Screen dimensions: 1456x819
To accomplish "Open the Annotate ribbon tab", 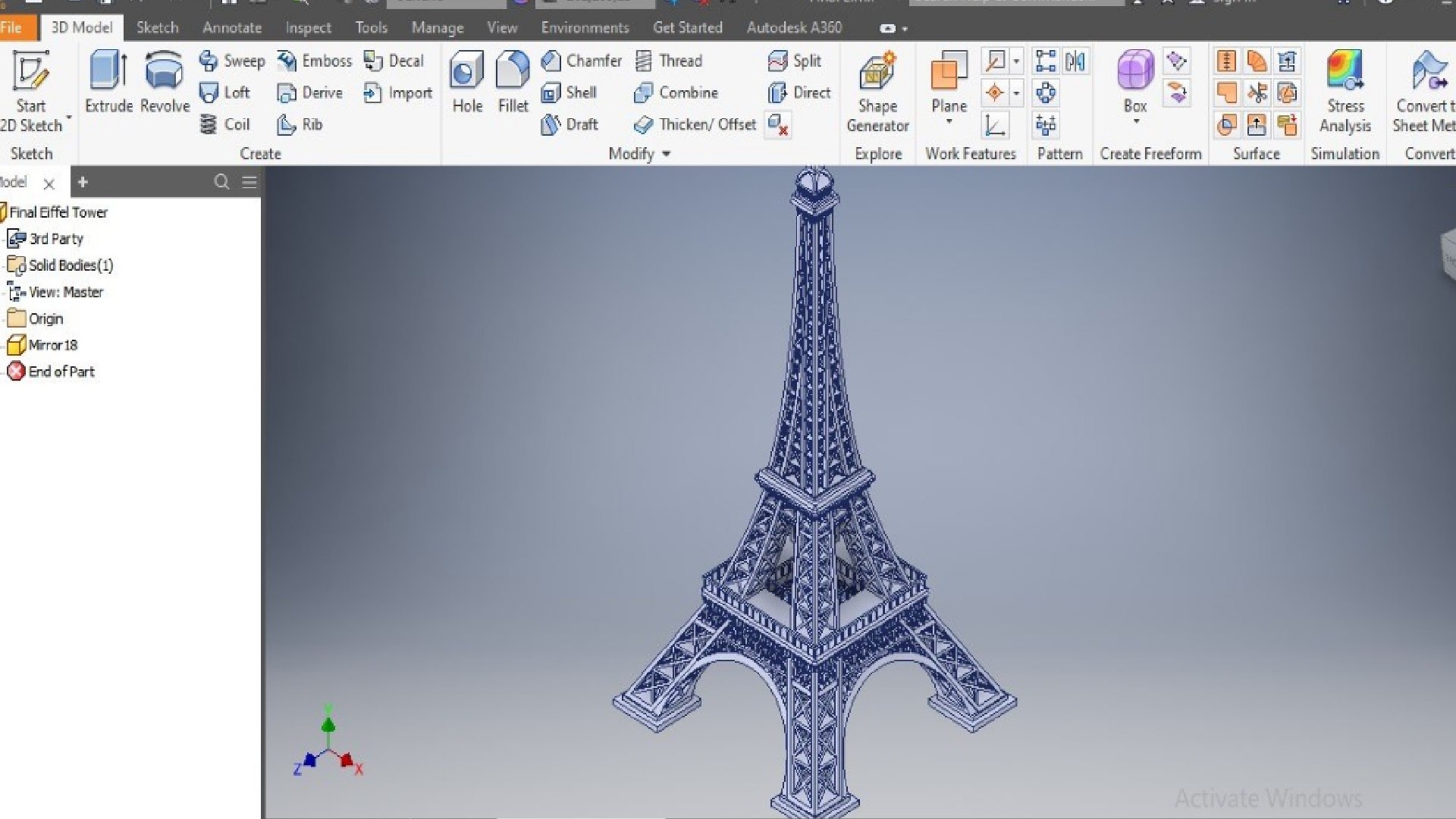I will (x=231, y=28).
